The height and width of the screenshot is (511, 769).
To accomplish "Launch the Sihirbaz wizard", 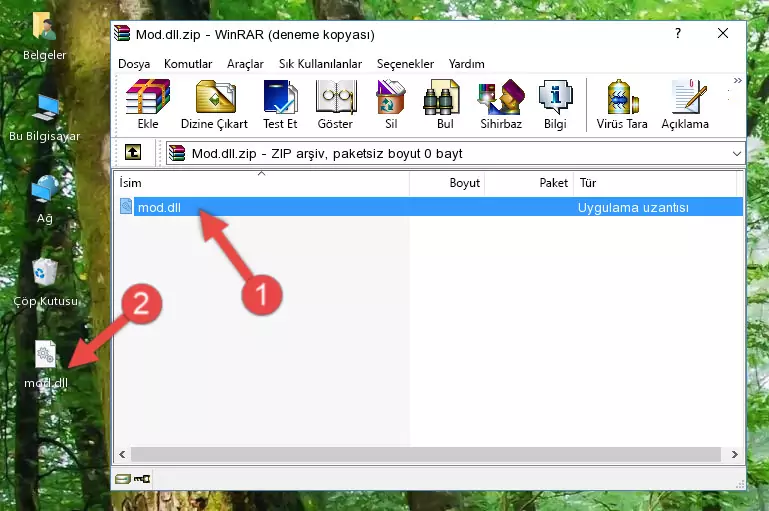I will click(x=501, y=104).
